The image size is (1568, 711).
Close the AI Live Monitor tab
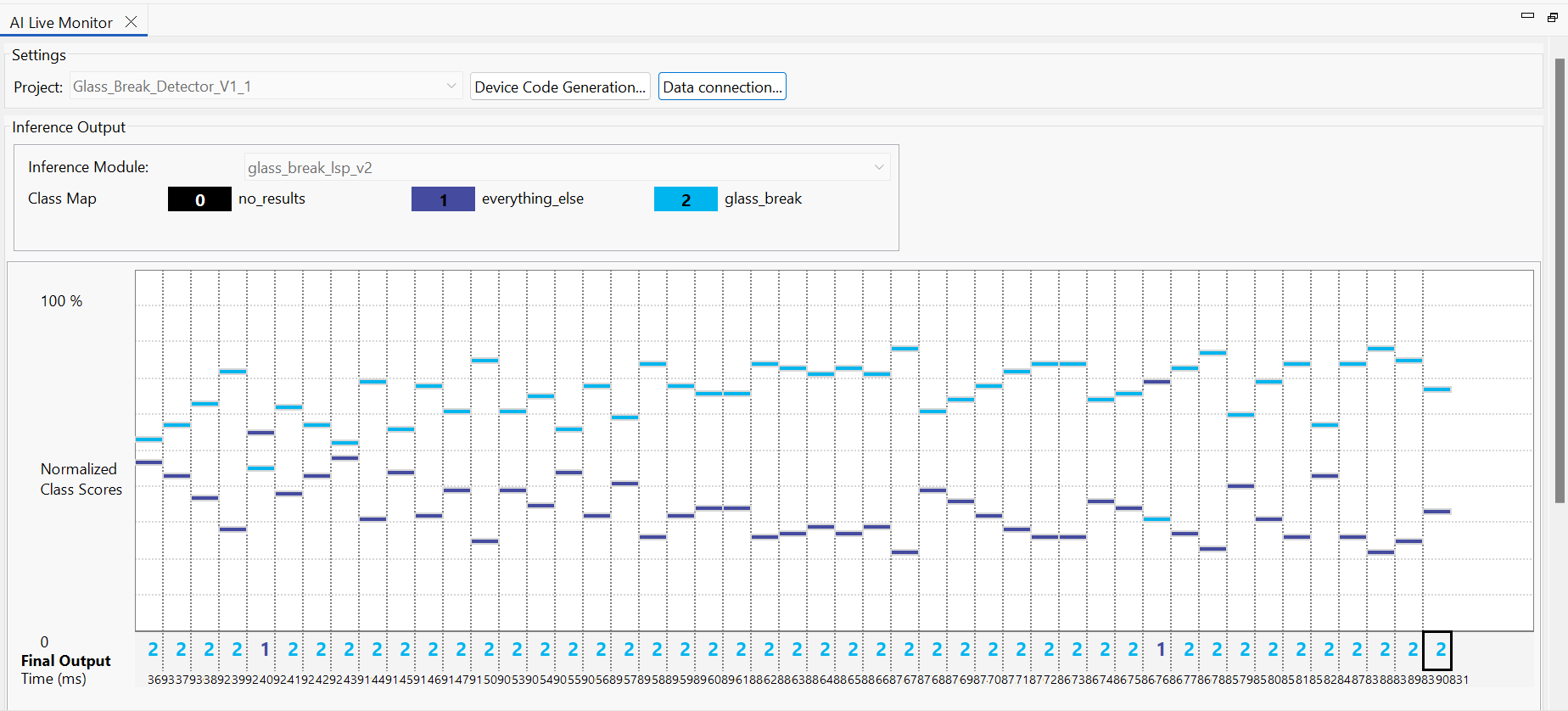(x=131, y=22)
